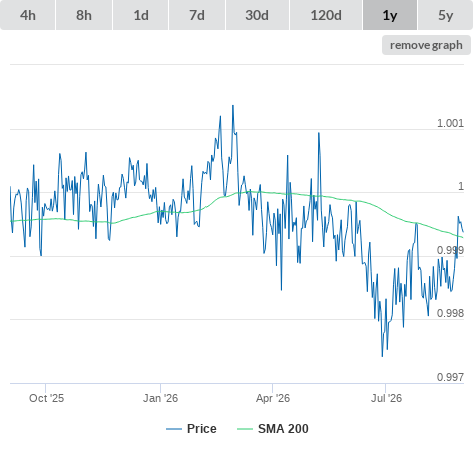Click the green SMA 200 legend marker
474x455 pixels.
point(245,429)
